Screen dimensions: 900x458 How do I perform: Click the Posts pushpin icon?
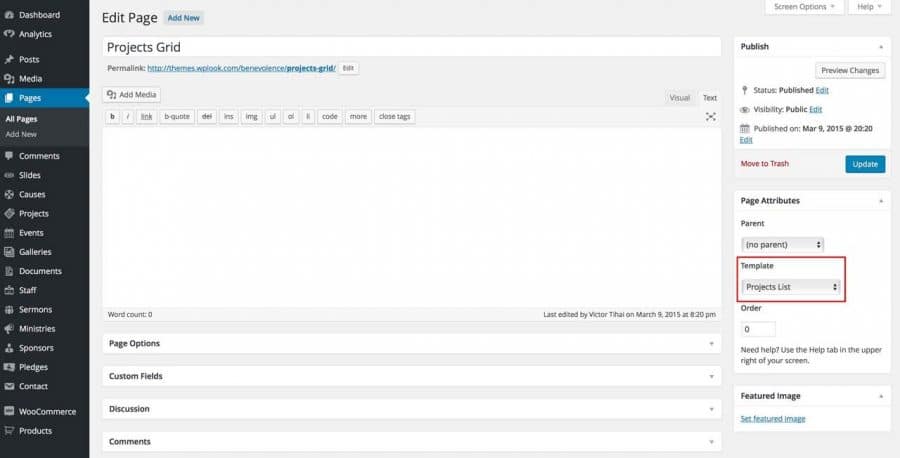9,59
